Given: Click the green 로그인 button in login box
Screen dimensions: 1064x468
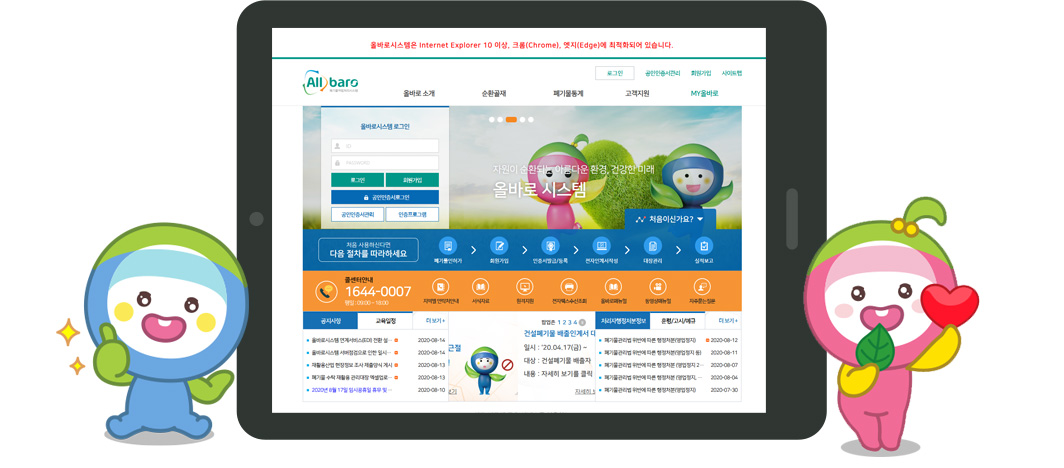Looking at the screenshot, I should [x=358, y=180].
